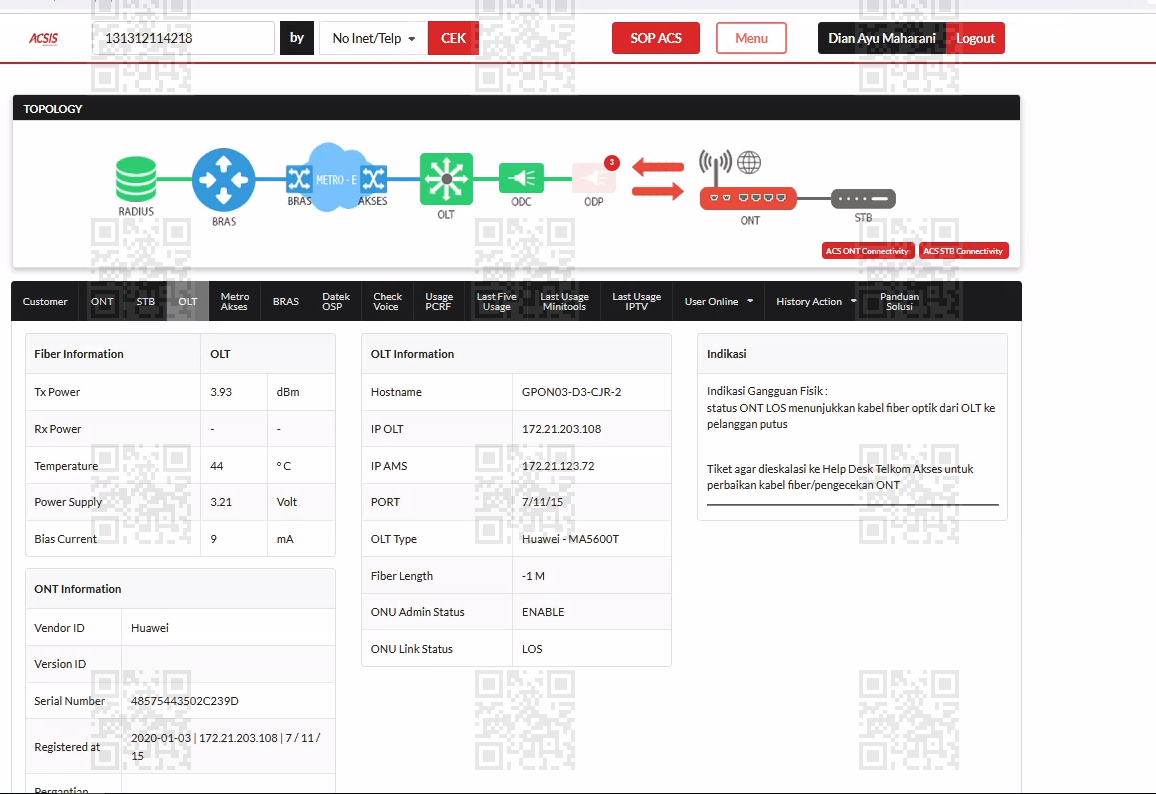
Task: Open the Last Usage IPTV tab
Action: point(636,302)
